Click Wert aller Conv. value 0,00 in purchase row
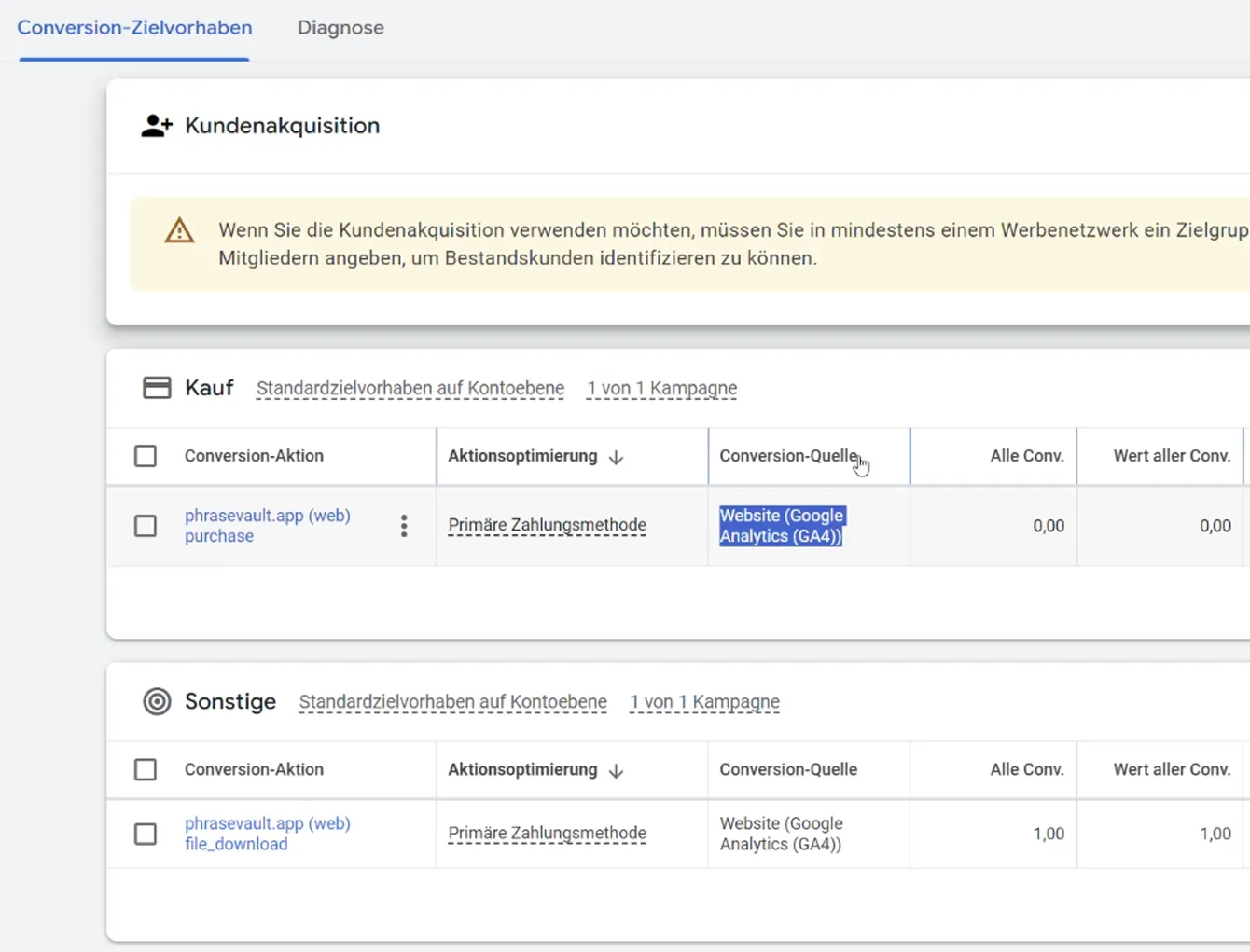This screenshot has width=1250, height=952. click(x=1215, y=526)
